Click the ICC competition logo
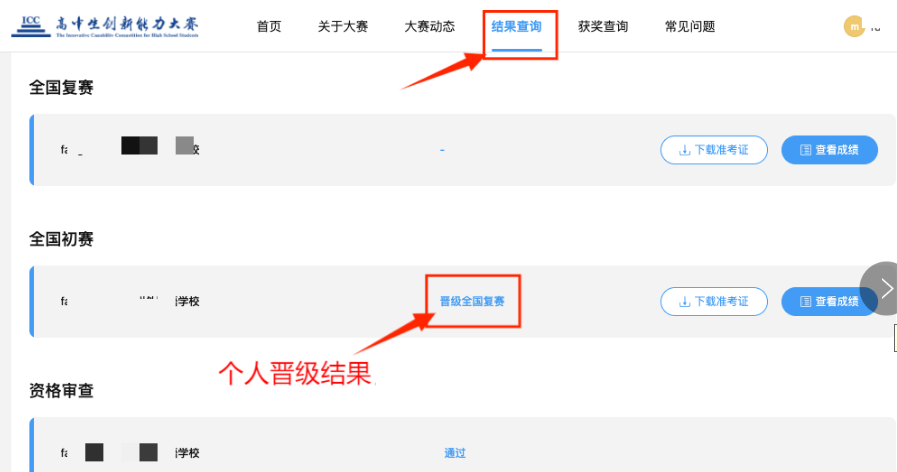This screenshot has width=897, height=472. (105, 26)
